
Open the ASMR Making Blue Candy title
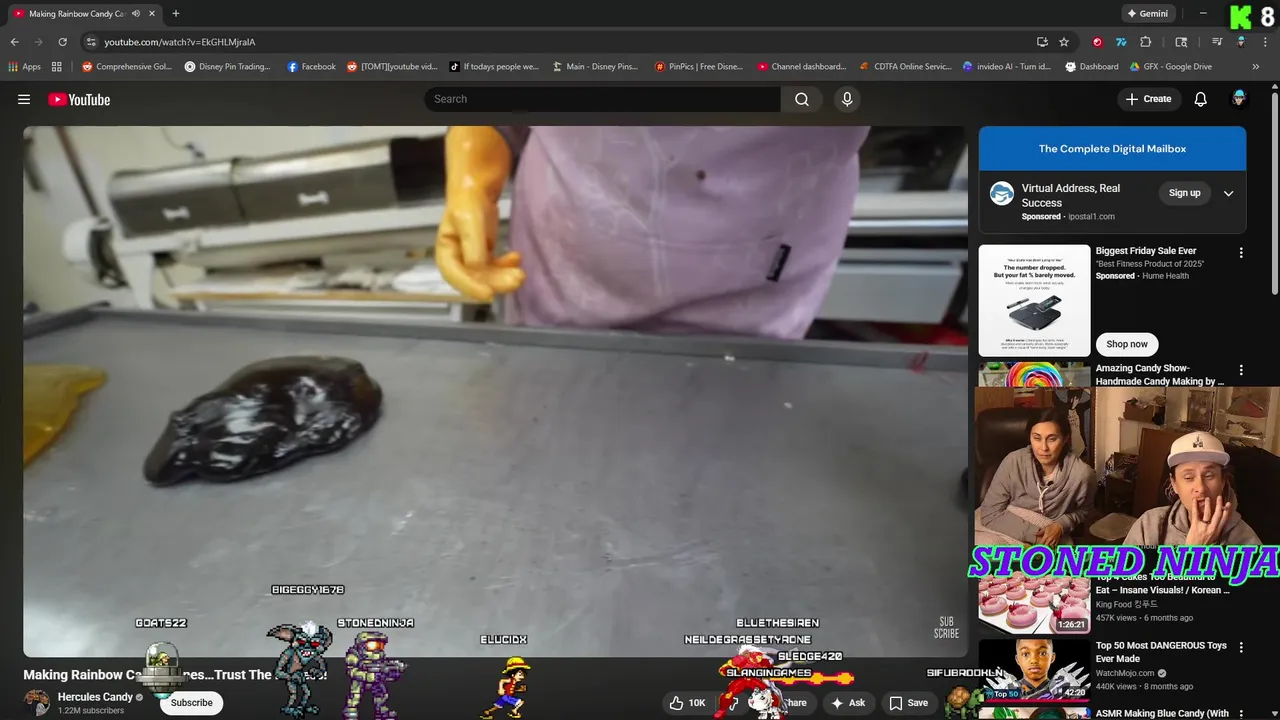coord(1162,713)
